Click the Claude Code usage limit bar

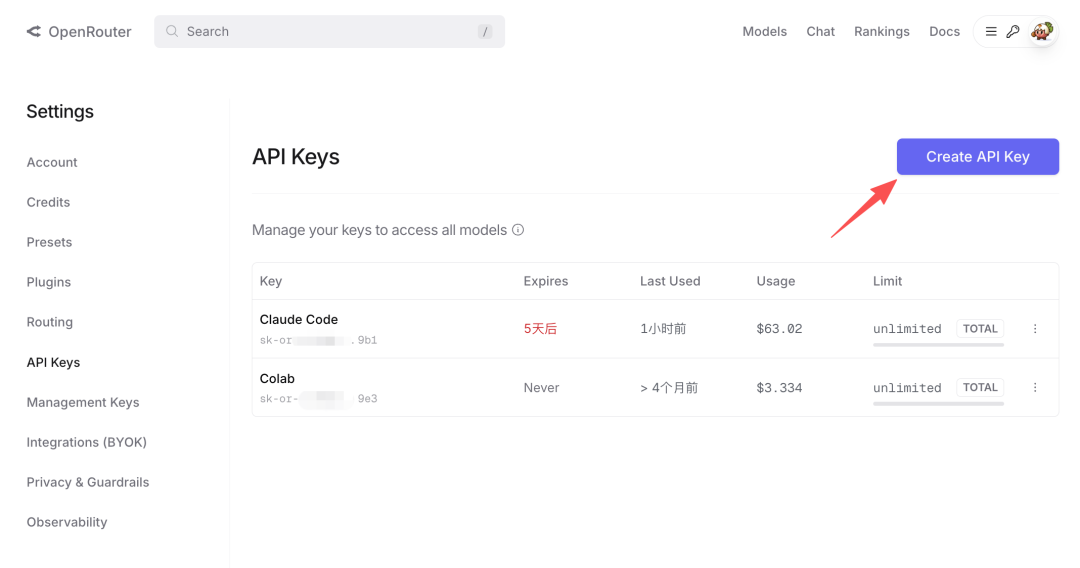(x=938, y=344)
